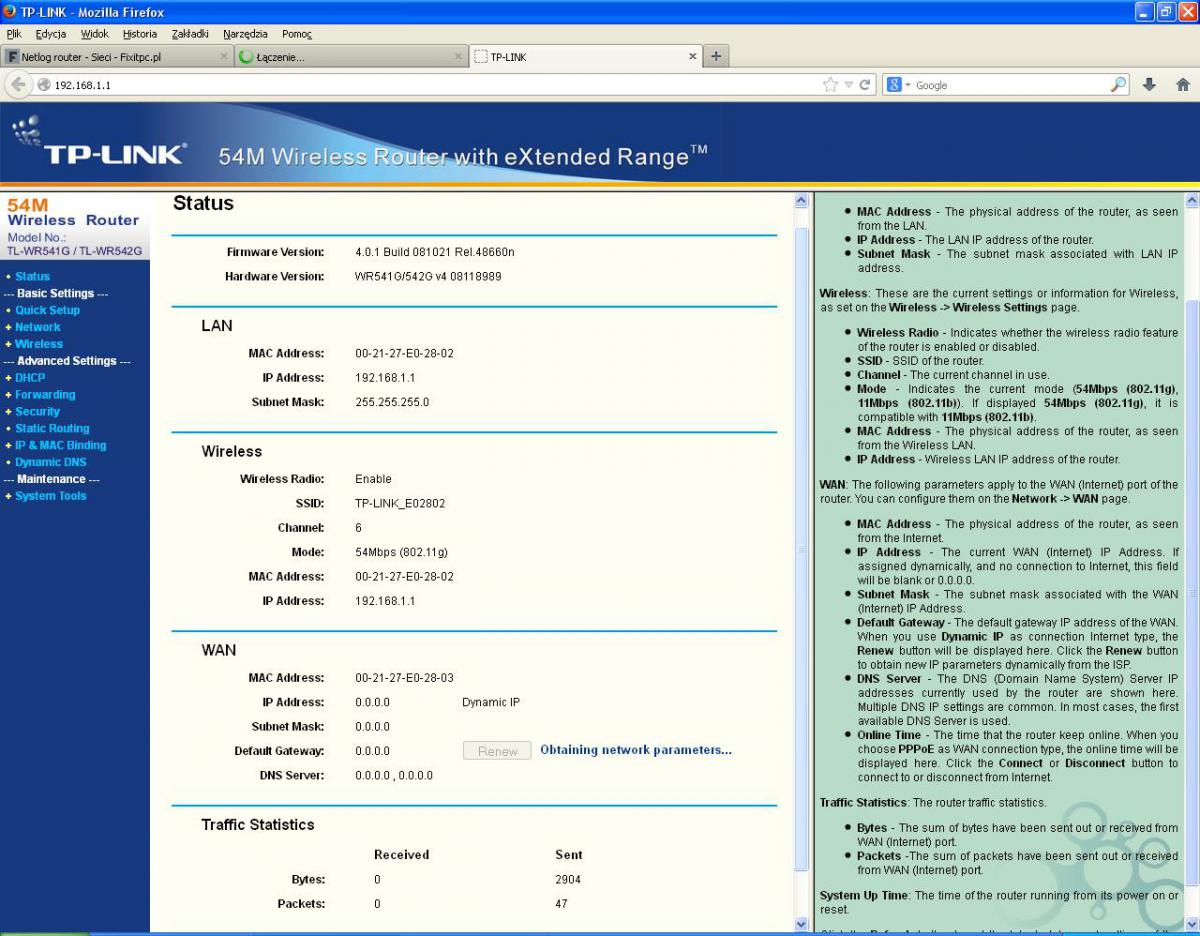Open the Zakładki menu
The image size is (1200, 936).
(190, 34)
